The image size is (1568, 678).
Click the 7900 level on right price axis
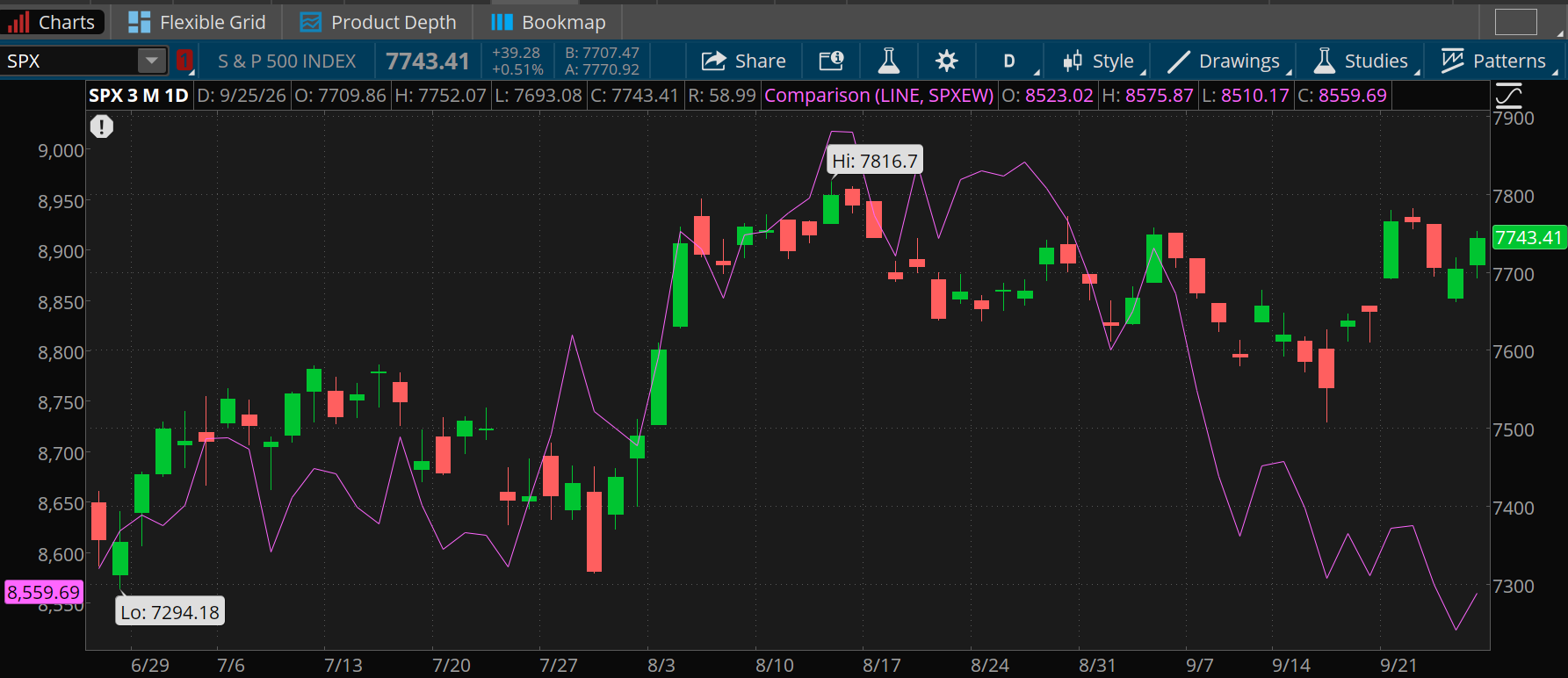(1514, 118)
